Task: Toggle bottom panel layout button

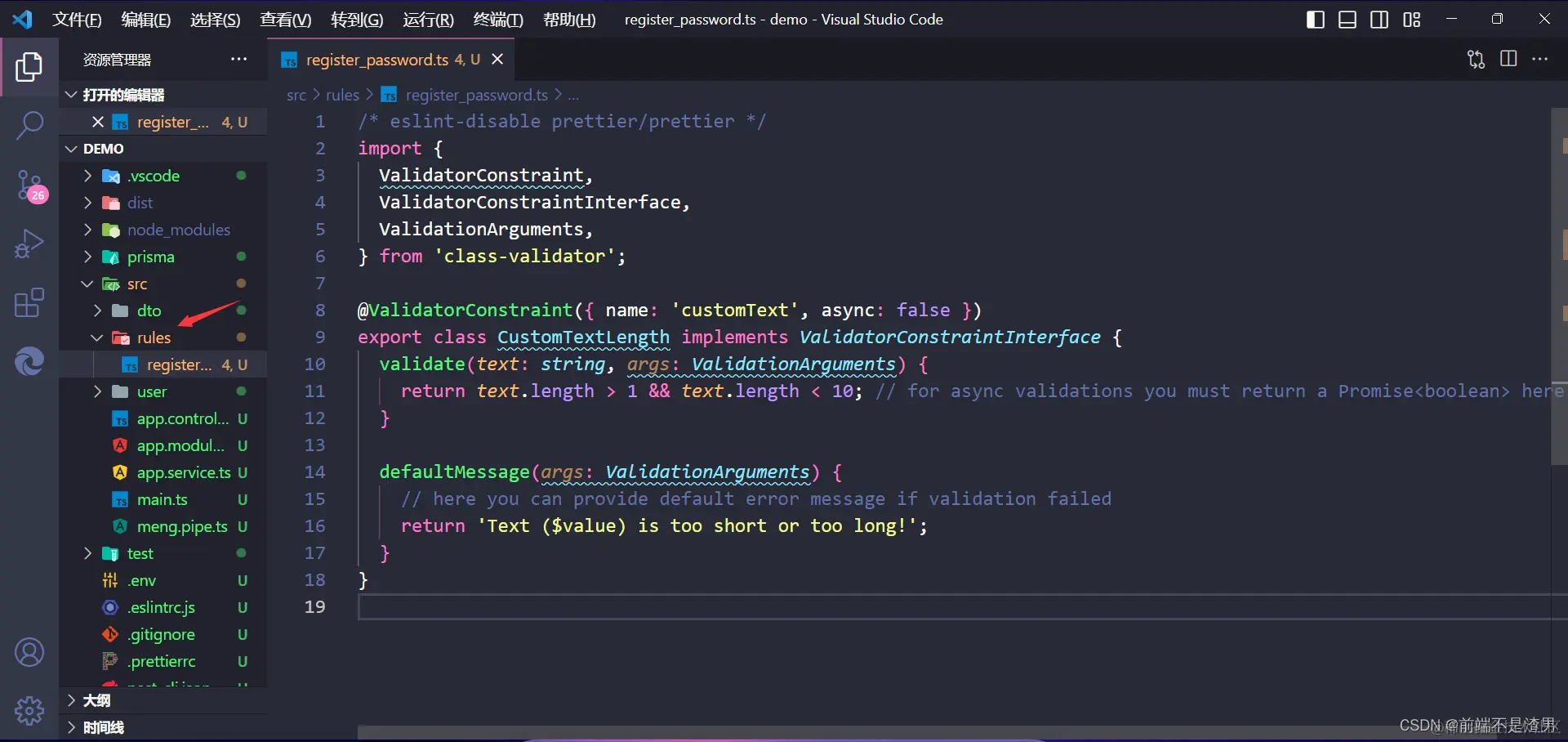Action: tap(1347, 20)
